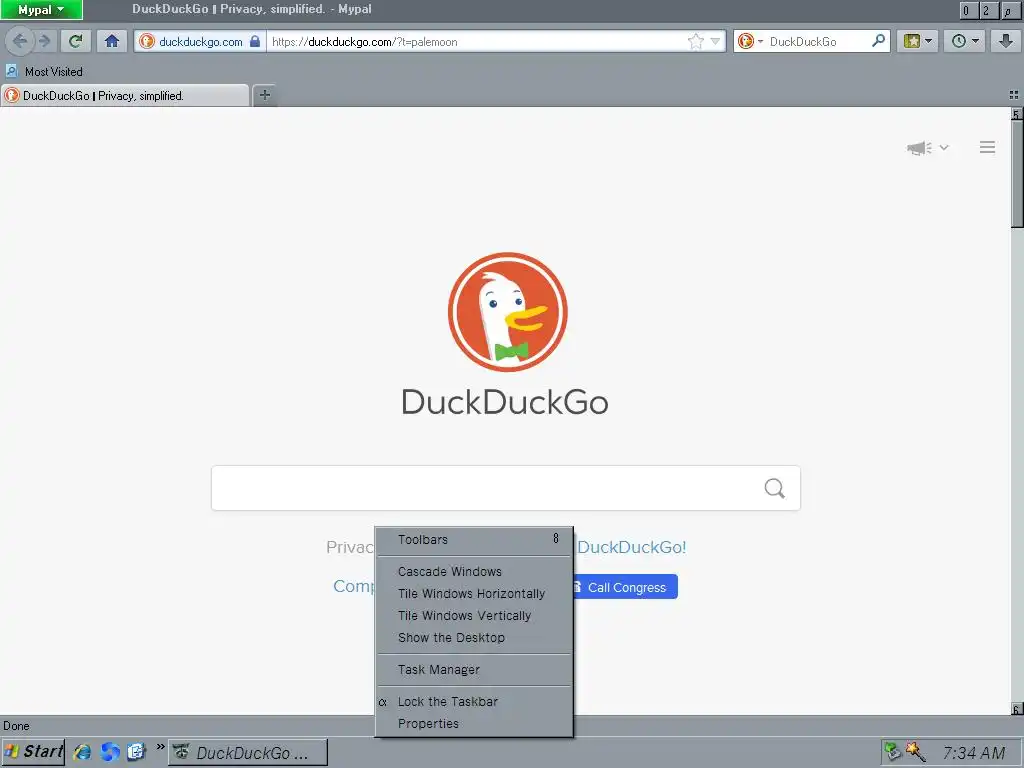Bookmark this page with the star icon

click(x=696, y=41)
